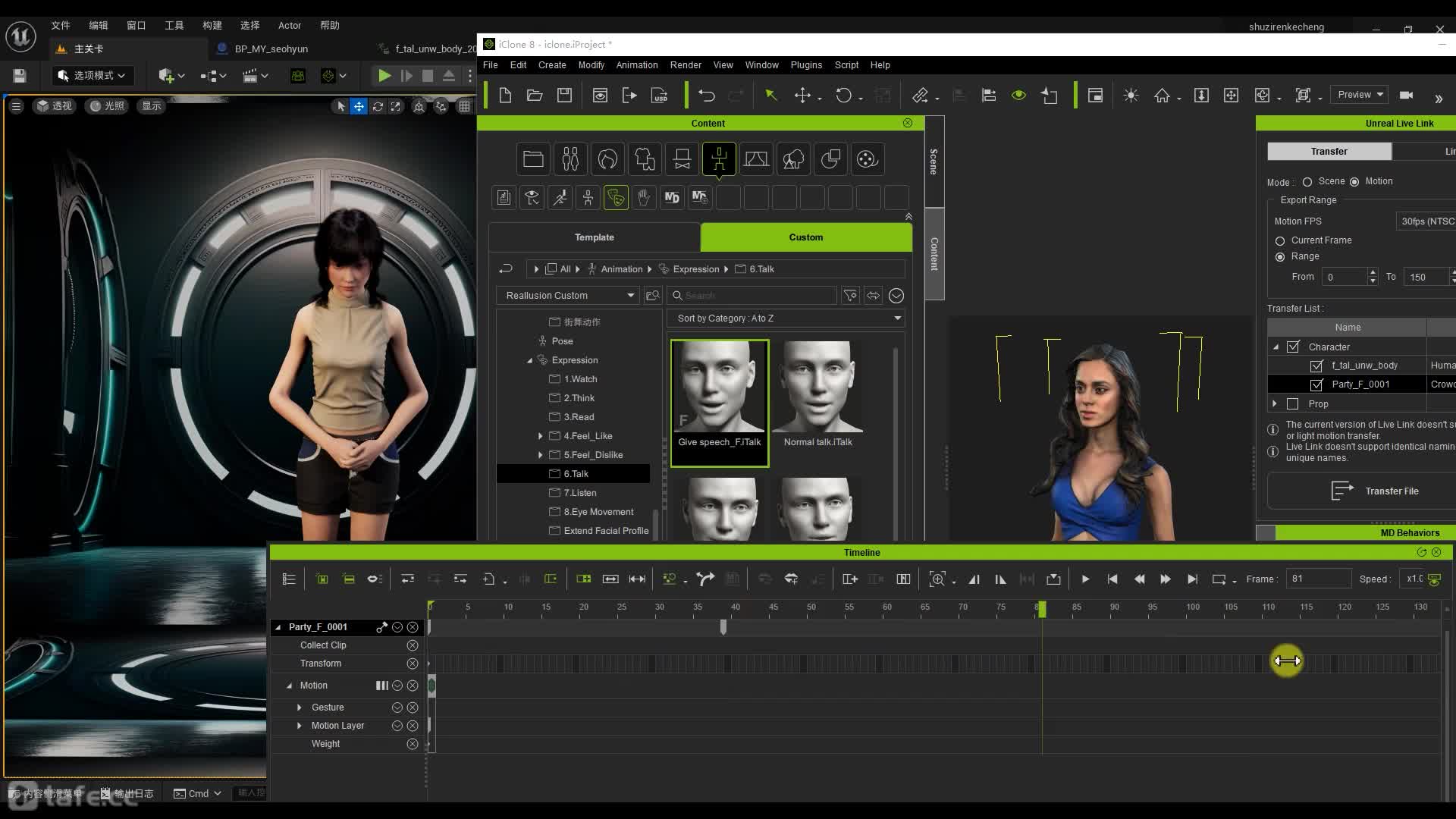Screen dimensions: 1456x819
Task: Click the 光照 lighting viewport button
Action: [107, 106]
